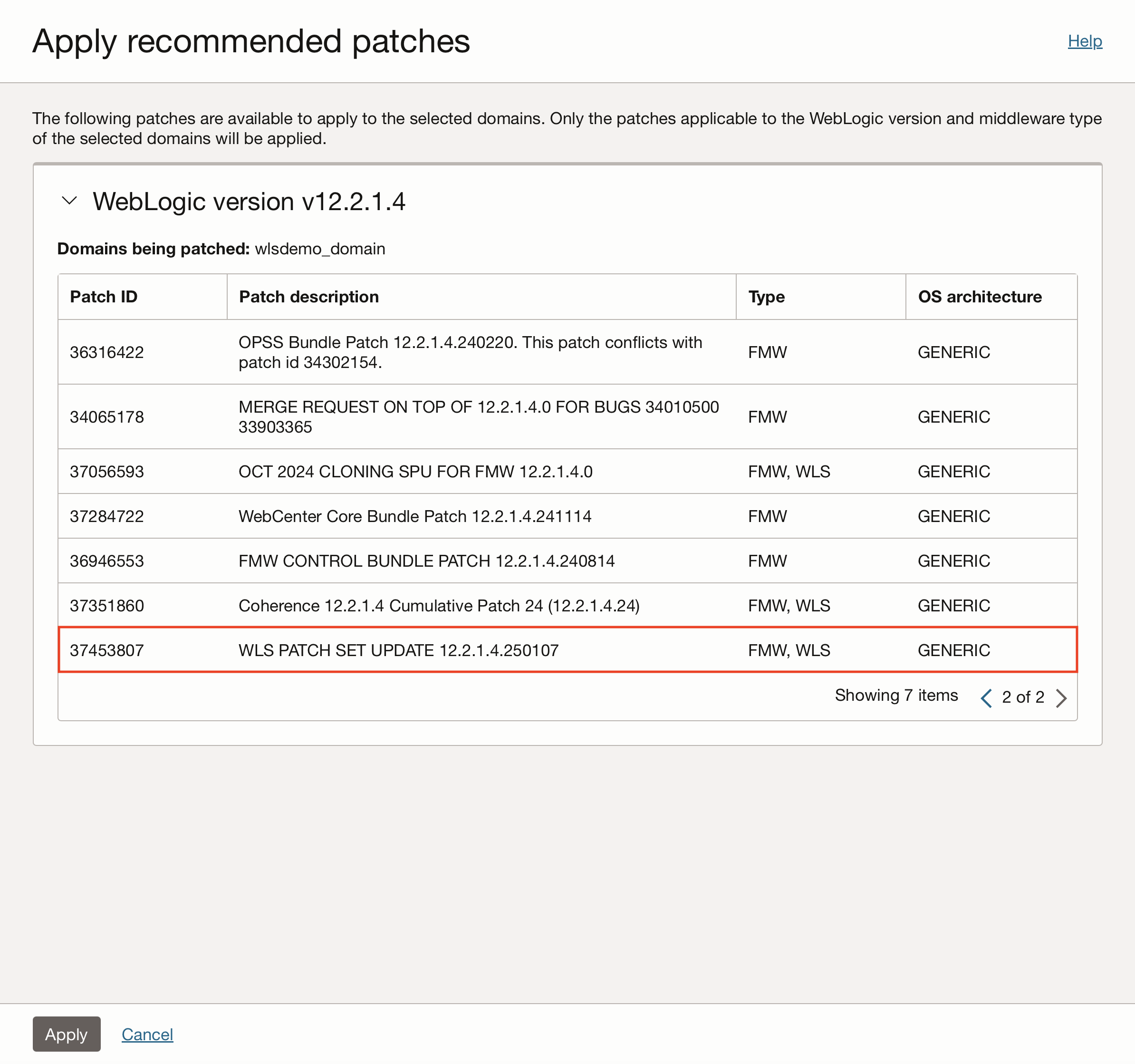The image size is (1135, 1064).
Task: Select patch row 36316422 OPSS Bundle Patch
Action: pos(400,352)
